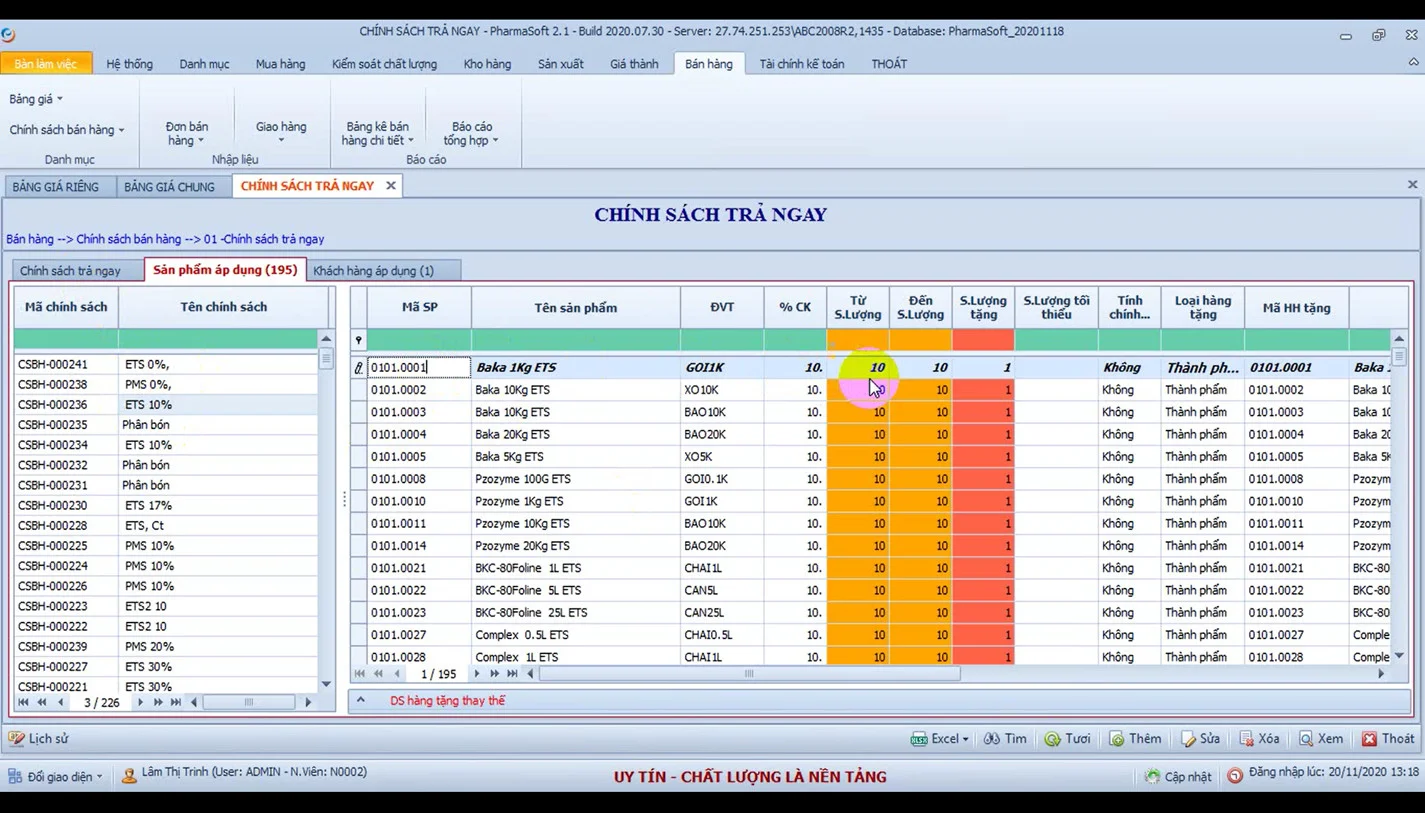Click the Cập nhật update icon
This screenshot has width=1425, height=813.
pos(1178,776)
